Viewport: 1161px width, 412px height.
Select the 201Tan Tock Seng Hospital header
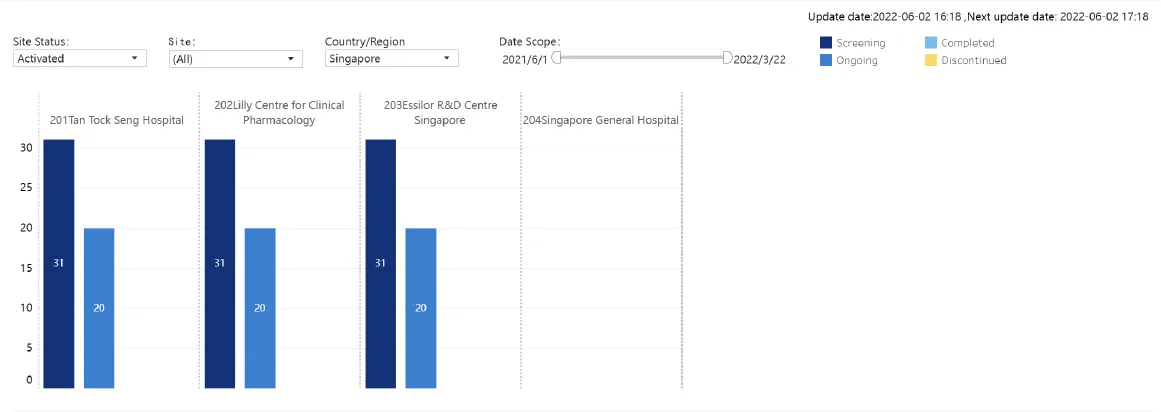point(117,120)
